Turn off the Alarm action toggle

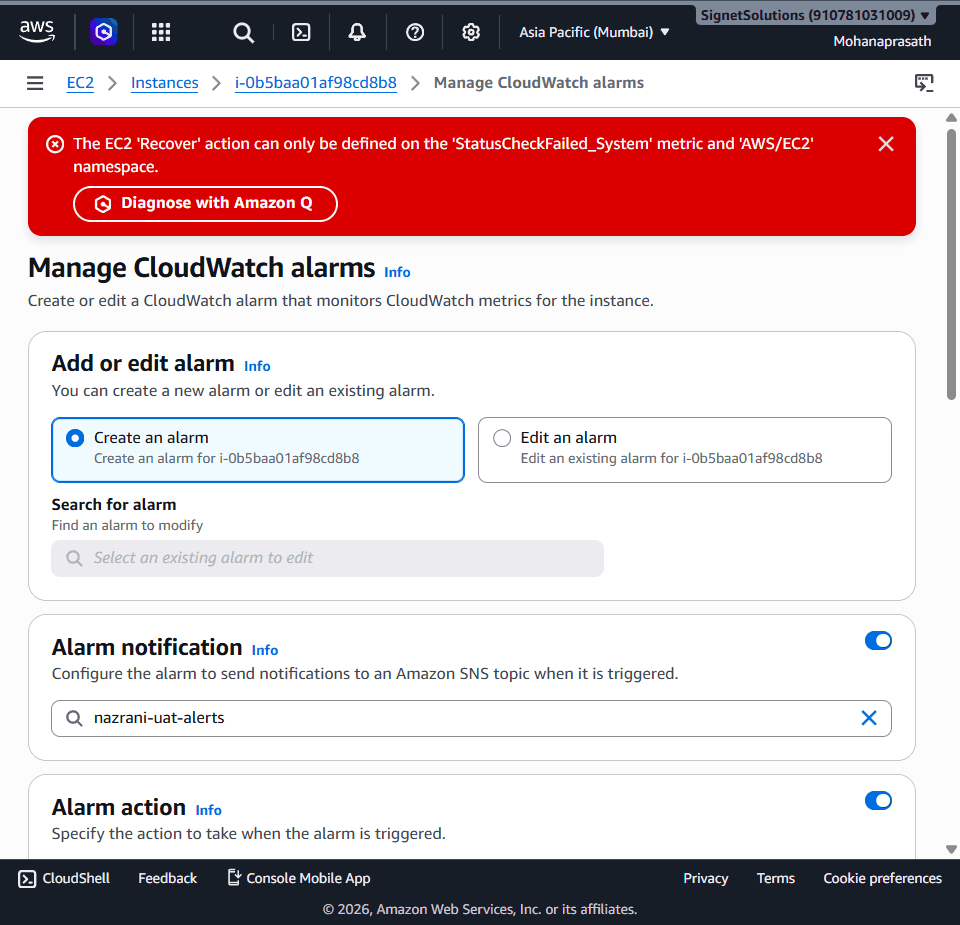878,801
